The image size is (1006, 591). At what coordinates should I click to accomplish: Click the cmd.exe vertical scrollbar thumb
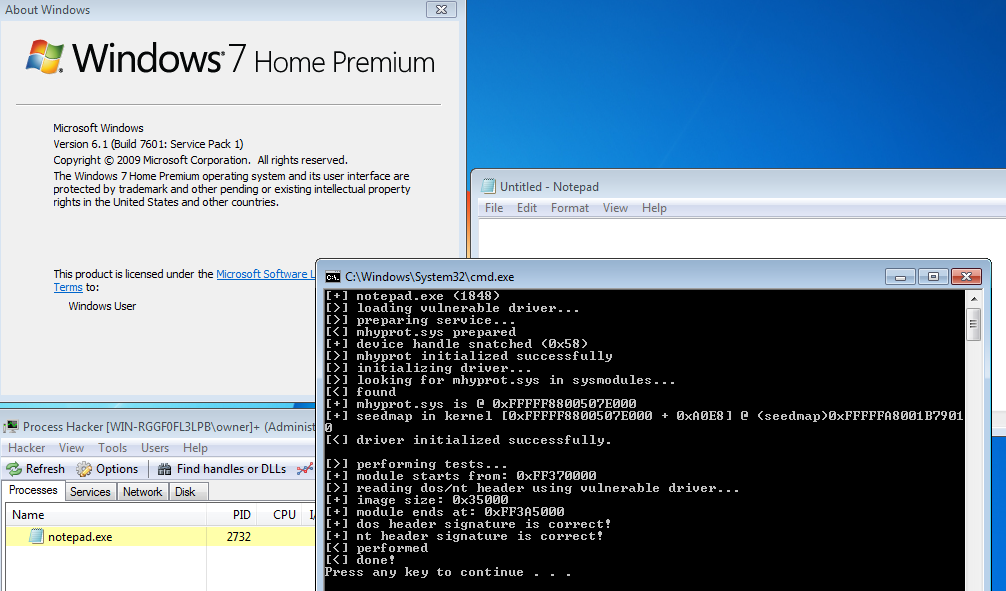(973, 324)
